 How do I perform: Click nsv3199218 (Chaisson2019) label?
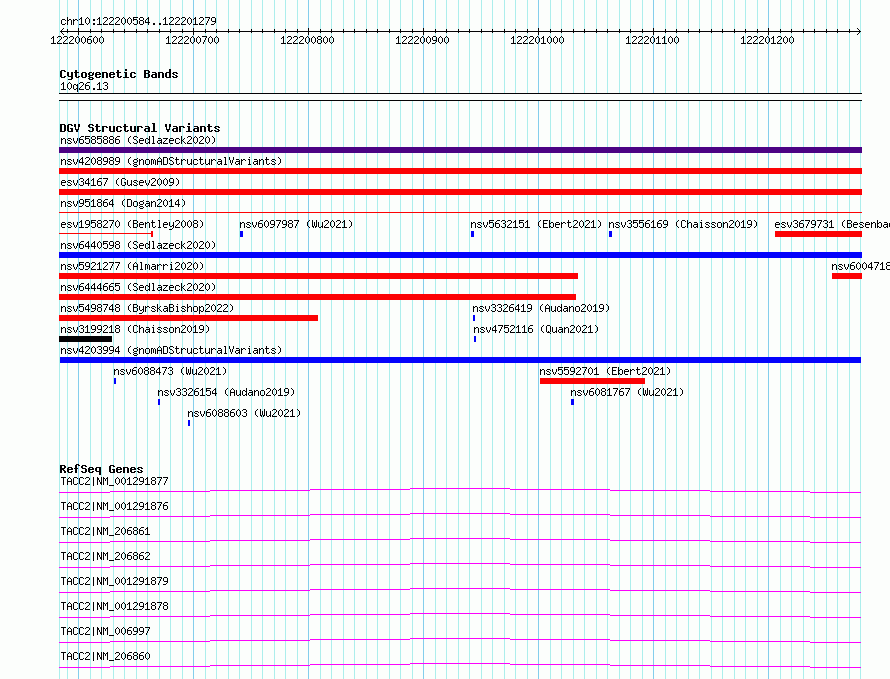click(135, 329)
